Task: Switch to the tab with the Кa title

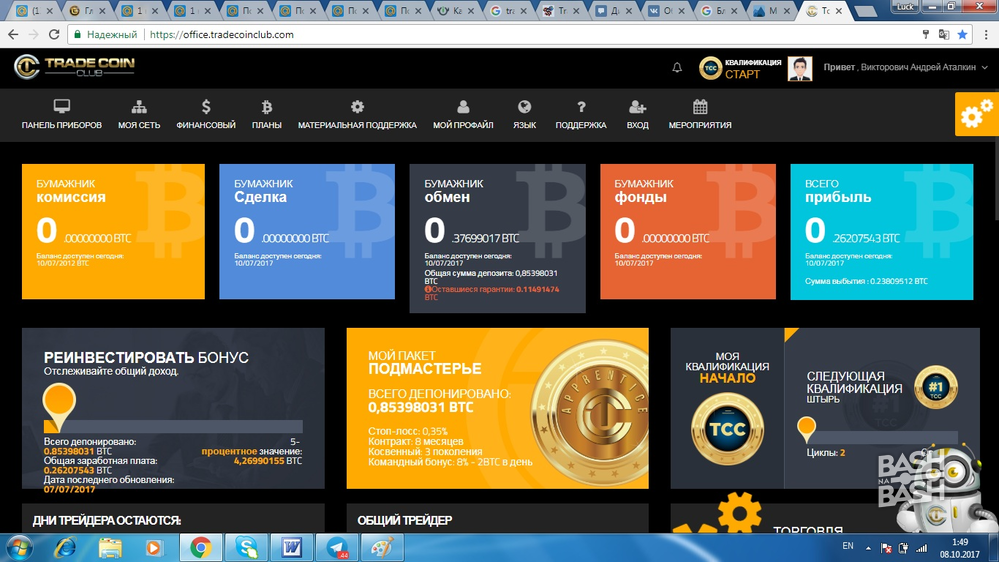Action: coord(457,11)
